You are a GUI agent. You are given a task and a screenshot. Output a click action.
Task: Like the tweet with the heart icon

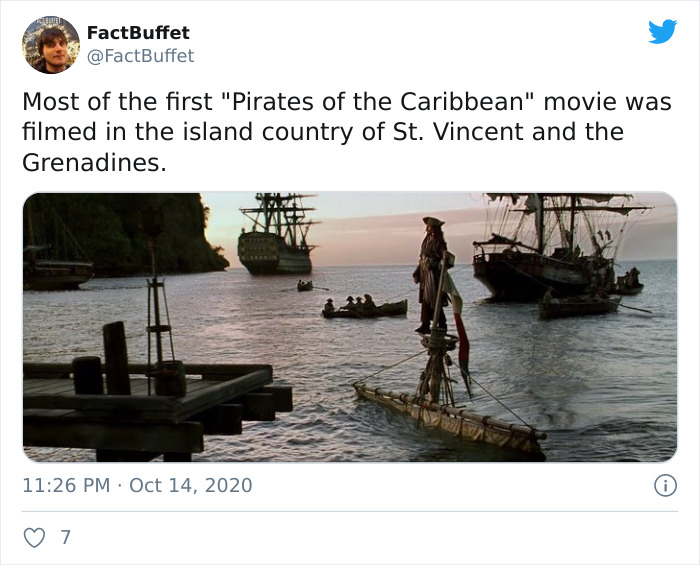34,537
